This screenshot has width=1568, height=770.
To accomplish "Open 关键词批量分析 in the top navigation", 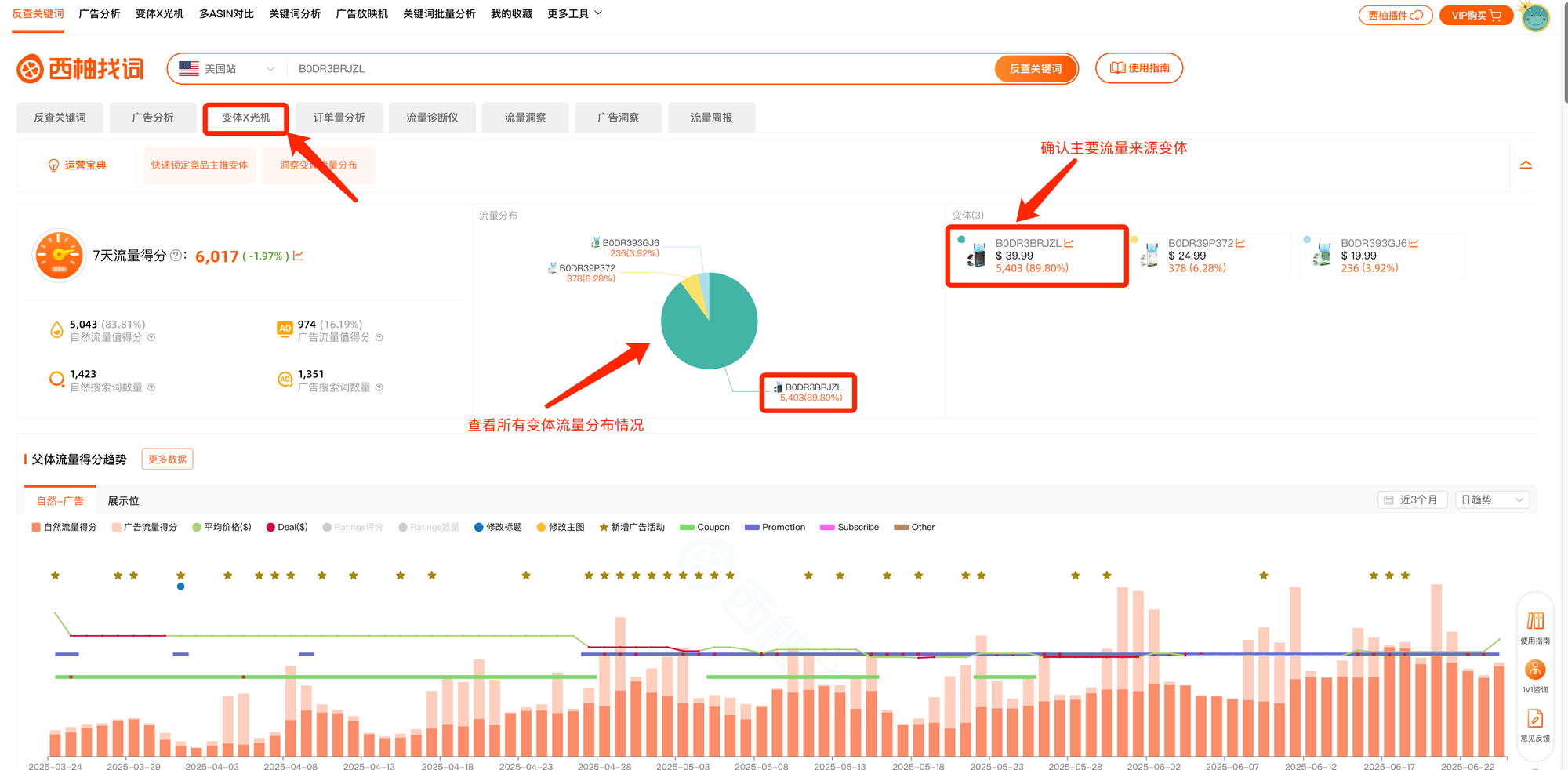I will [439, 13].
